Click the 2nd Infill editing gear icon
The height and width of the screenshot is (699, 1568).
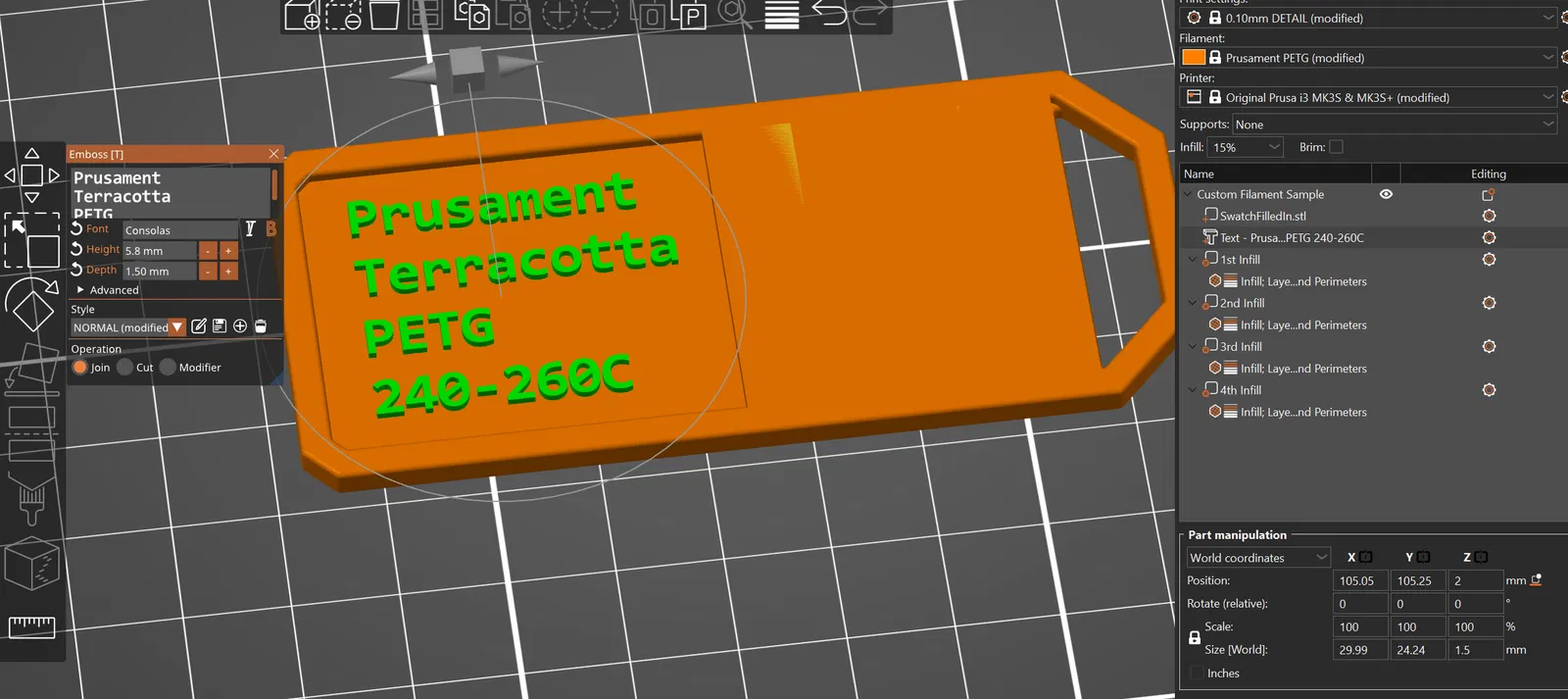pos(1489,303)
